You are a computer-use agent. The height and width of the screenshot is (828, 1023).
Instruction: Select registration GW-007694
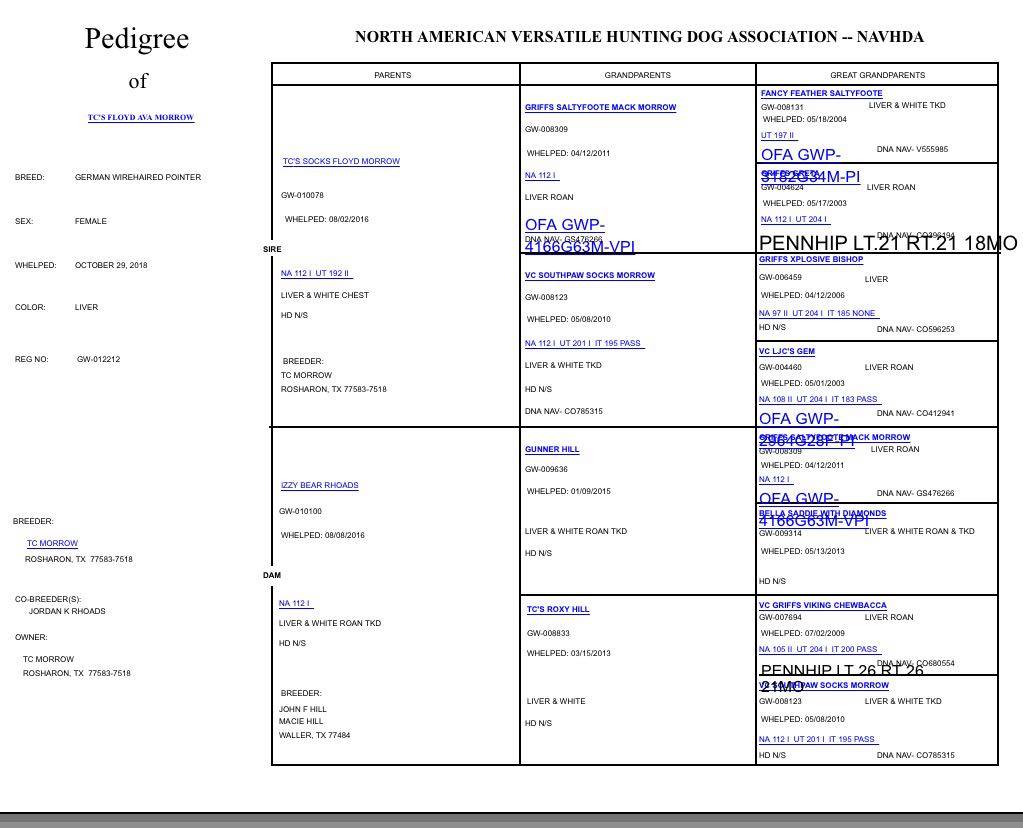[780, 617]
